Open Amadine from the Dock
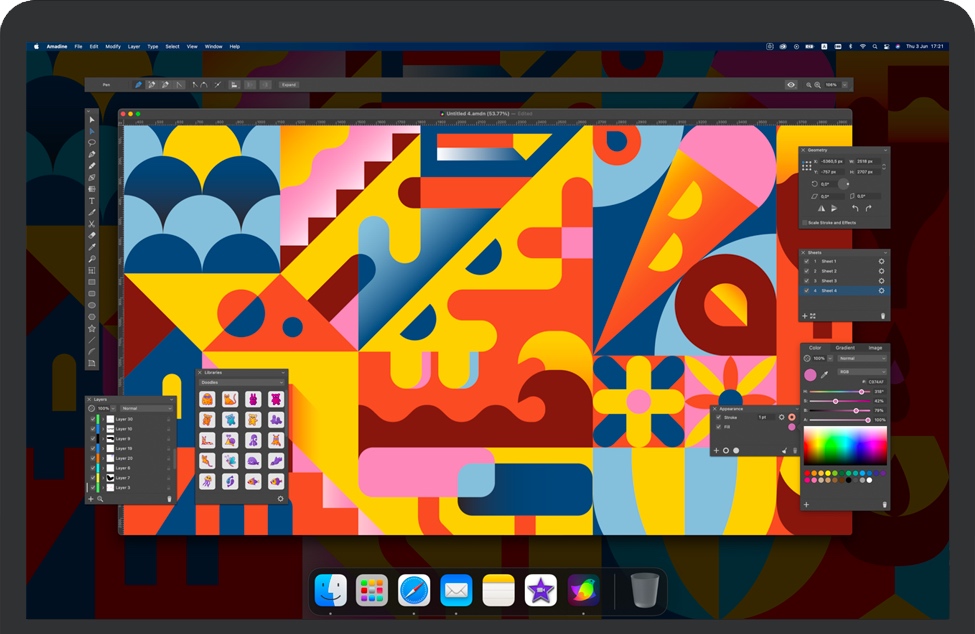The height and width of the screenshot is (634, 975). point(583,590)
